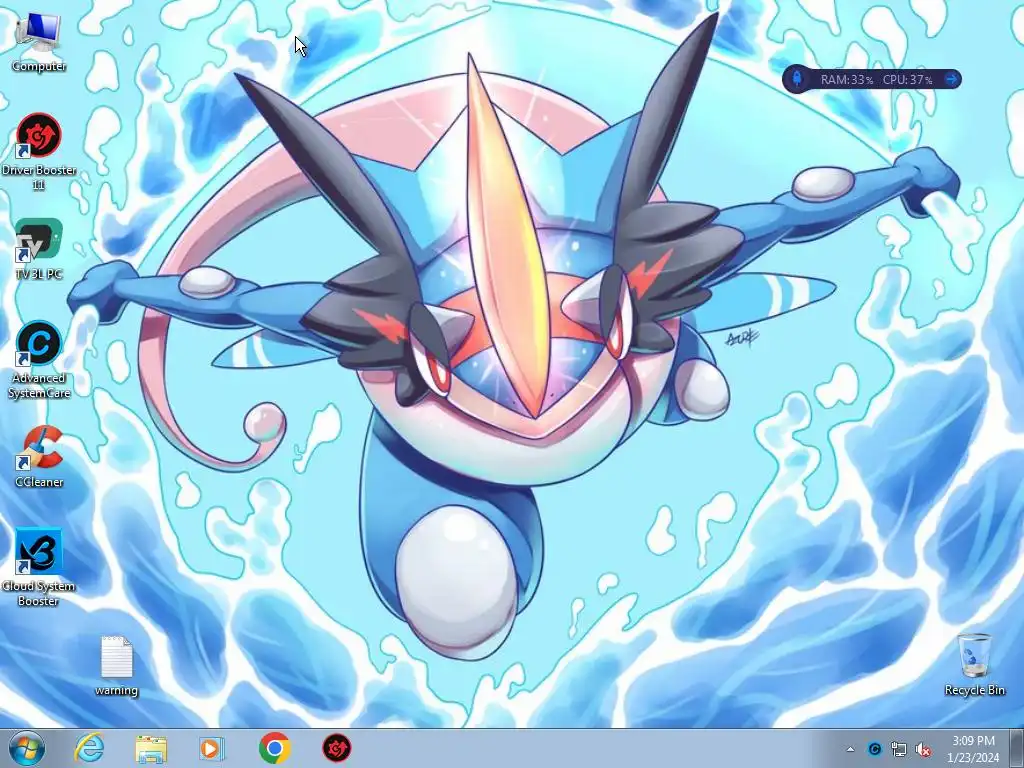Open Windows Explorer from the taskbar
1024x768 pixels.
pyautogui.click(x=151, y=748)
